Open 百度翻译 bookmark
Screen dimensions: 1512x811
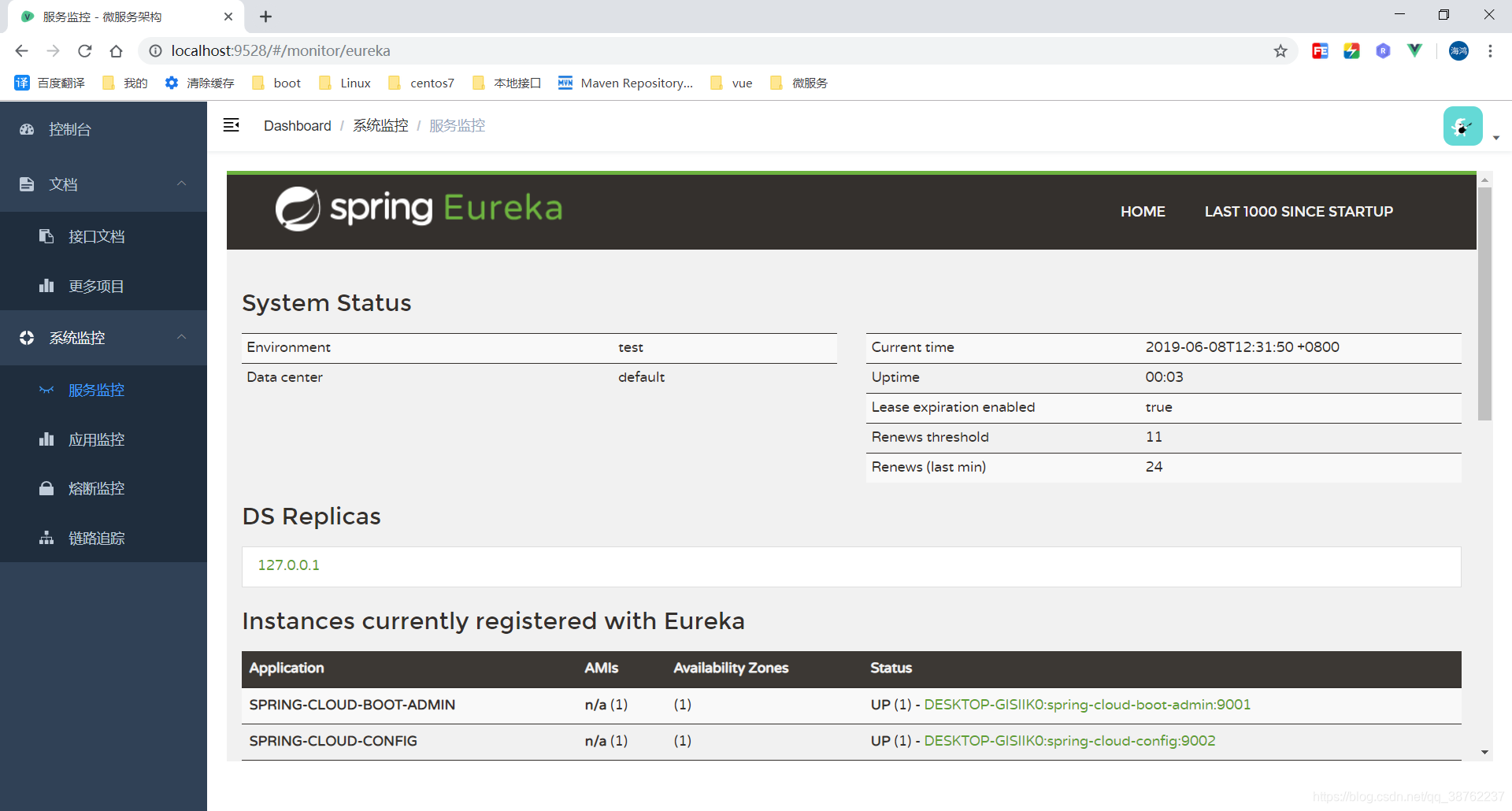pyautogui.click(x=50, y=83)
